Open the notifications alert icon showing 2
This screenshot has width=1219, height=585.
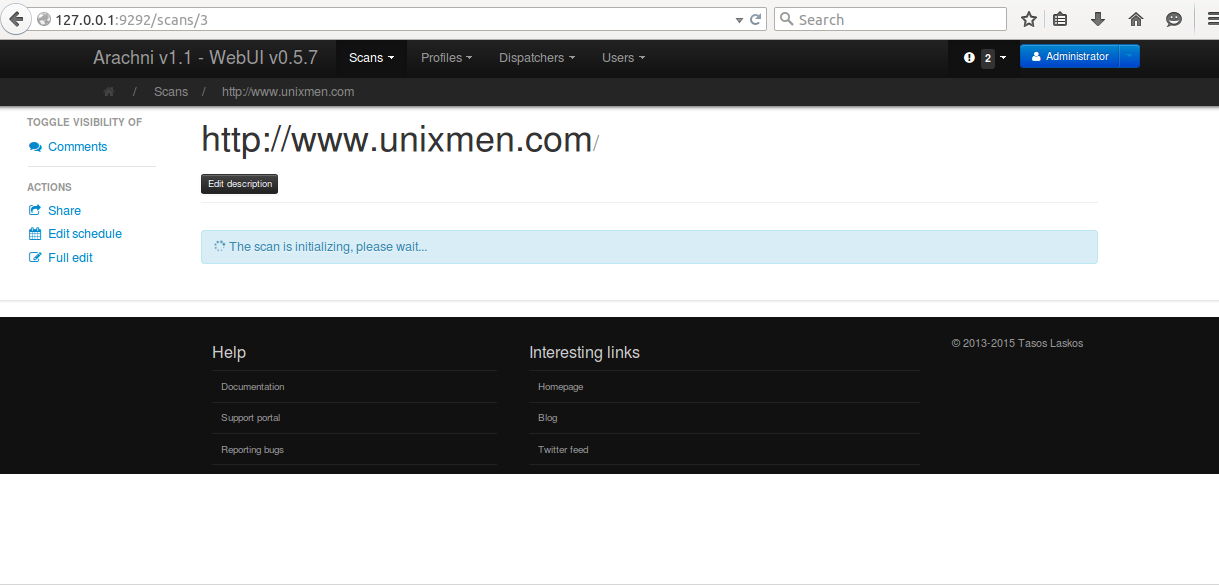click(984, 58)
